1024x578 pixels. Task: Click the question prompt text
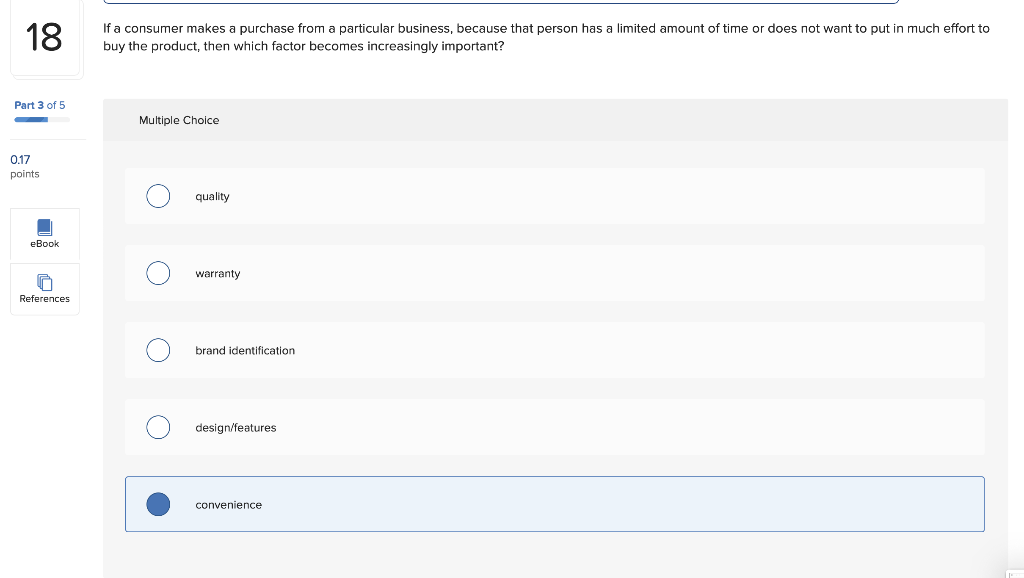click(544, 37)
